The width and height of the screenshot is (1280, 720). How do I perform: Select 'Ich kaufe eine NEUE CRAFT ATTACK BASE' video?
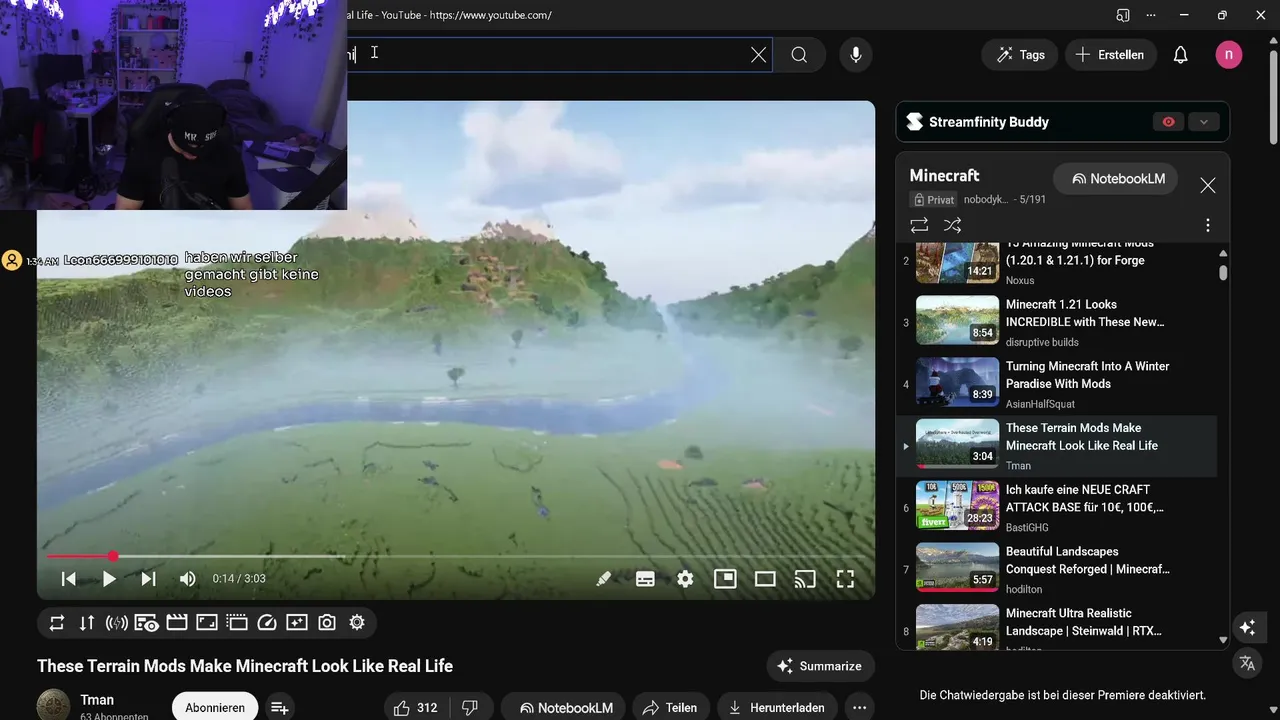tap(1056, 508)
